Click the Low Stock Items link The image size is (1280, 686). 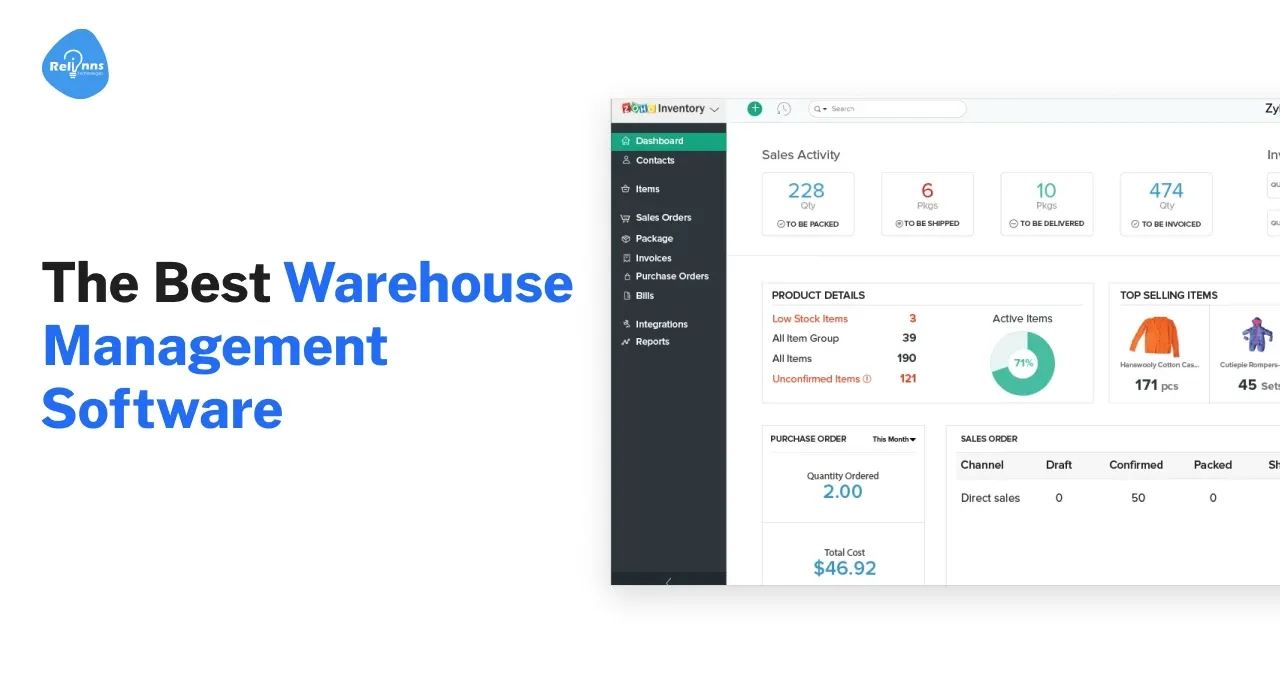click(x=808, y=318)
